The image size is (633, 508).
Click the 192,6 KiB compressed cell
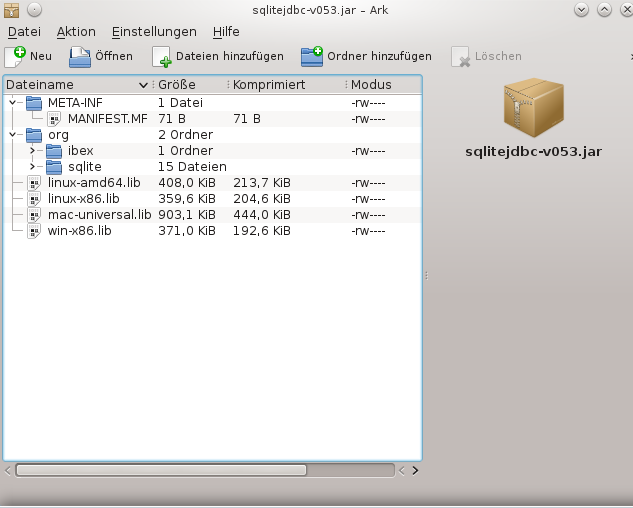(262, 231)
